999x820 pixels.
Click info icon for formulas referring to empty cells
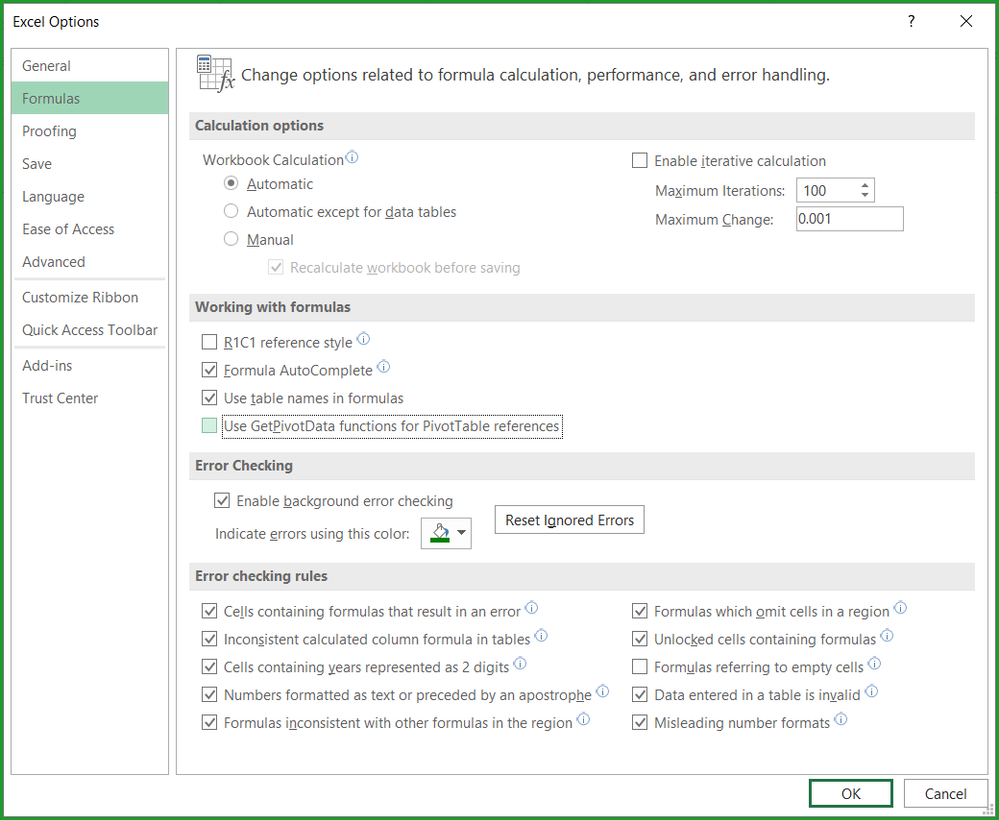(875, 664)
